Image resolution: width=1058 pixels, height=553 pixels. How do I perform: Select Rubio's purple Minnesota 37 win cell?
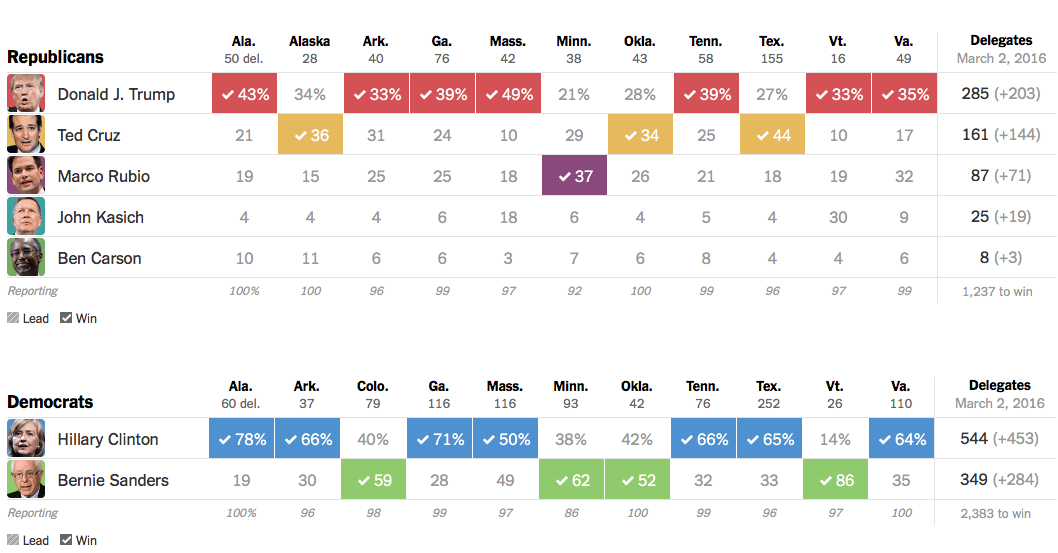[x=574, y=176]
